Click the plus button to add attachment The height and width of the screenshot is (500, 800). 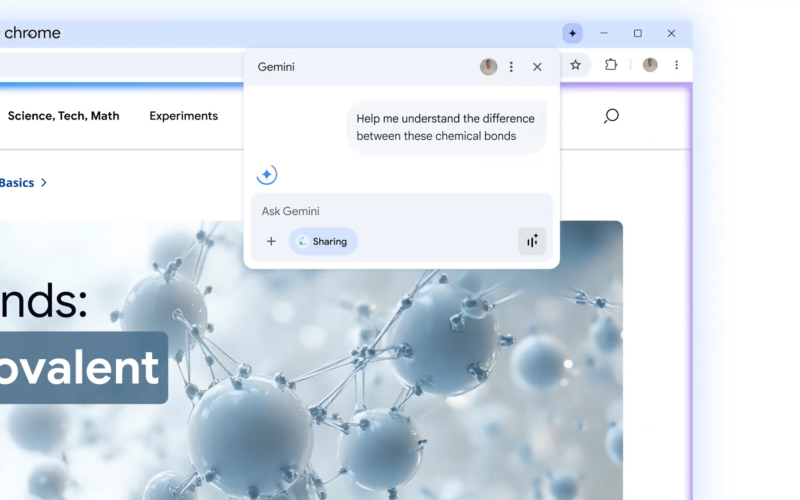pos(271,241)
